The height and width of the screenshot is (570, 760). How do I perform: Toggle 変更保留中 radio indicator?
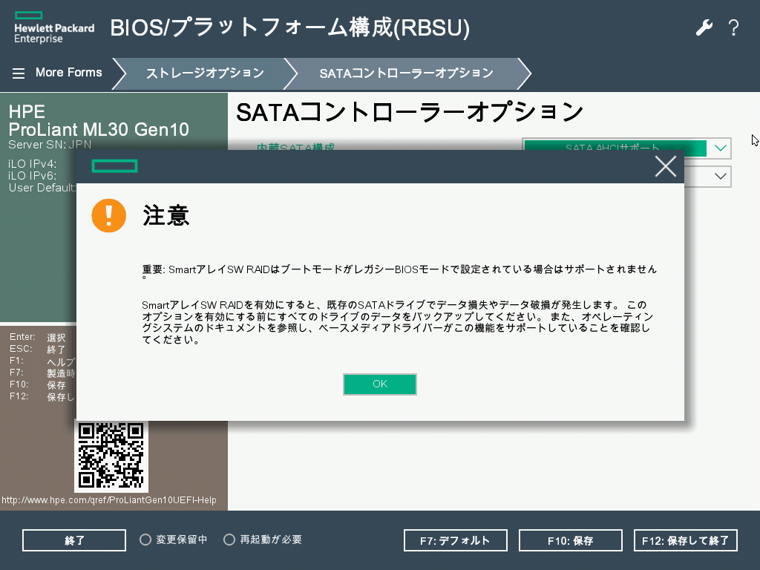(x=145, y=539)
